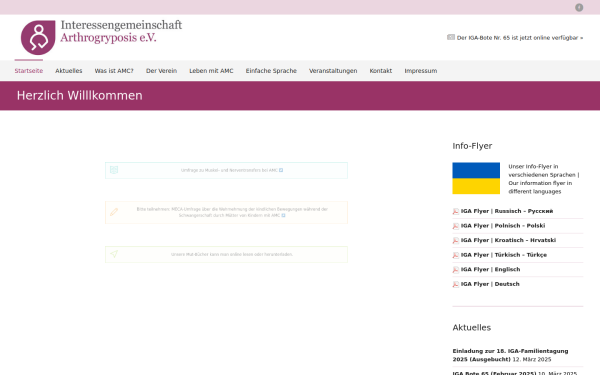Open MDCA-Umfrage participation link
The height and width of the screenshot is (375, 600).
pos(232,212)
